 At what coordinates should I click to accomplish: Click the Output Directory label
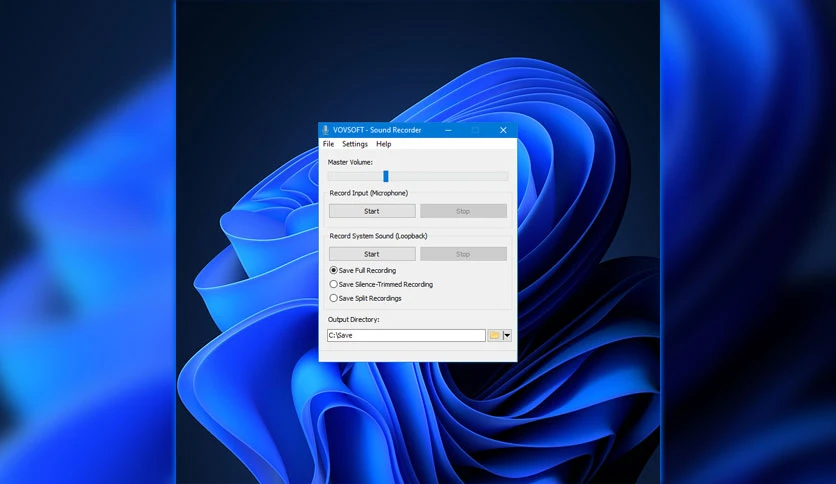tap(353, 319)
